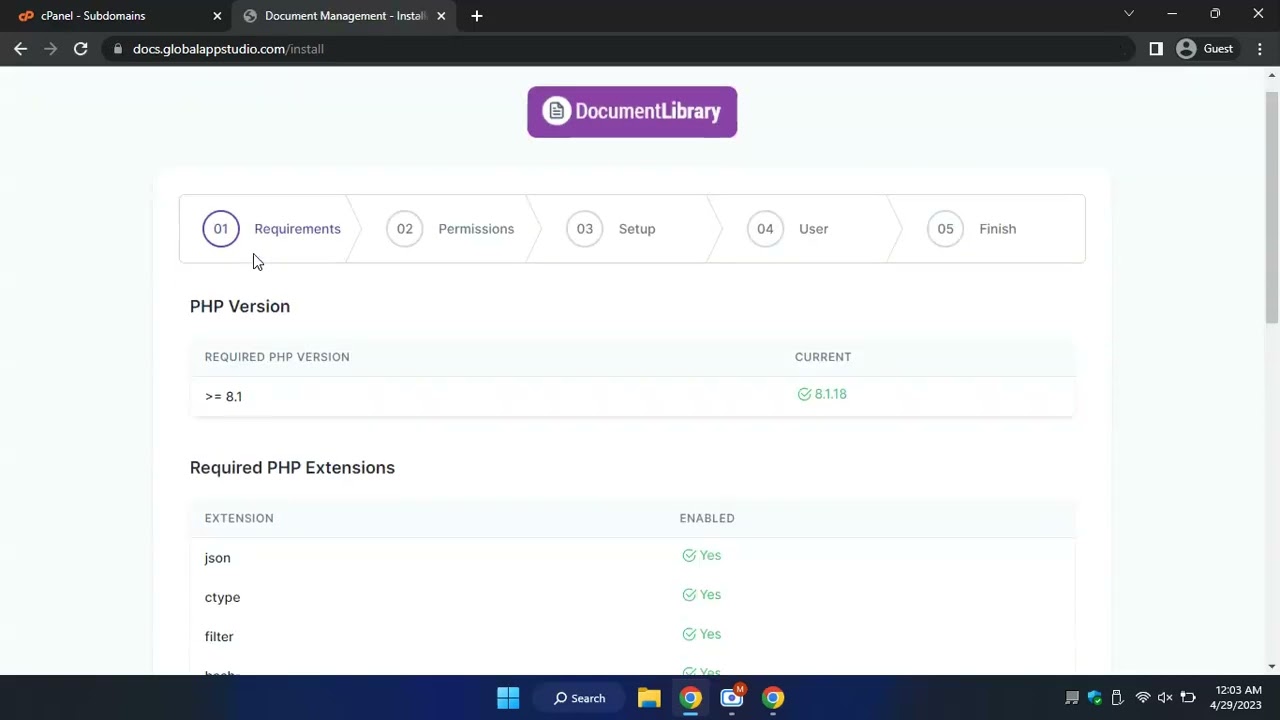Screen dimensions: 1280x720
Task: Open the Guest profile menu
Action: click(x=1205, y=49)
